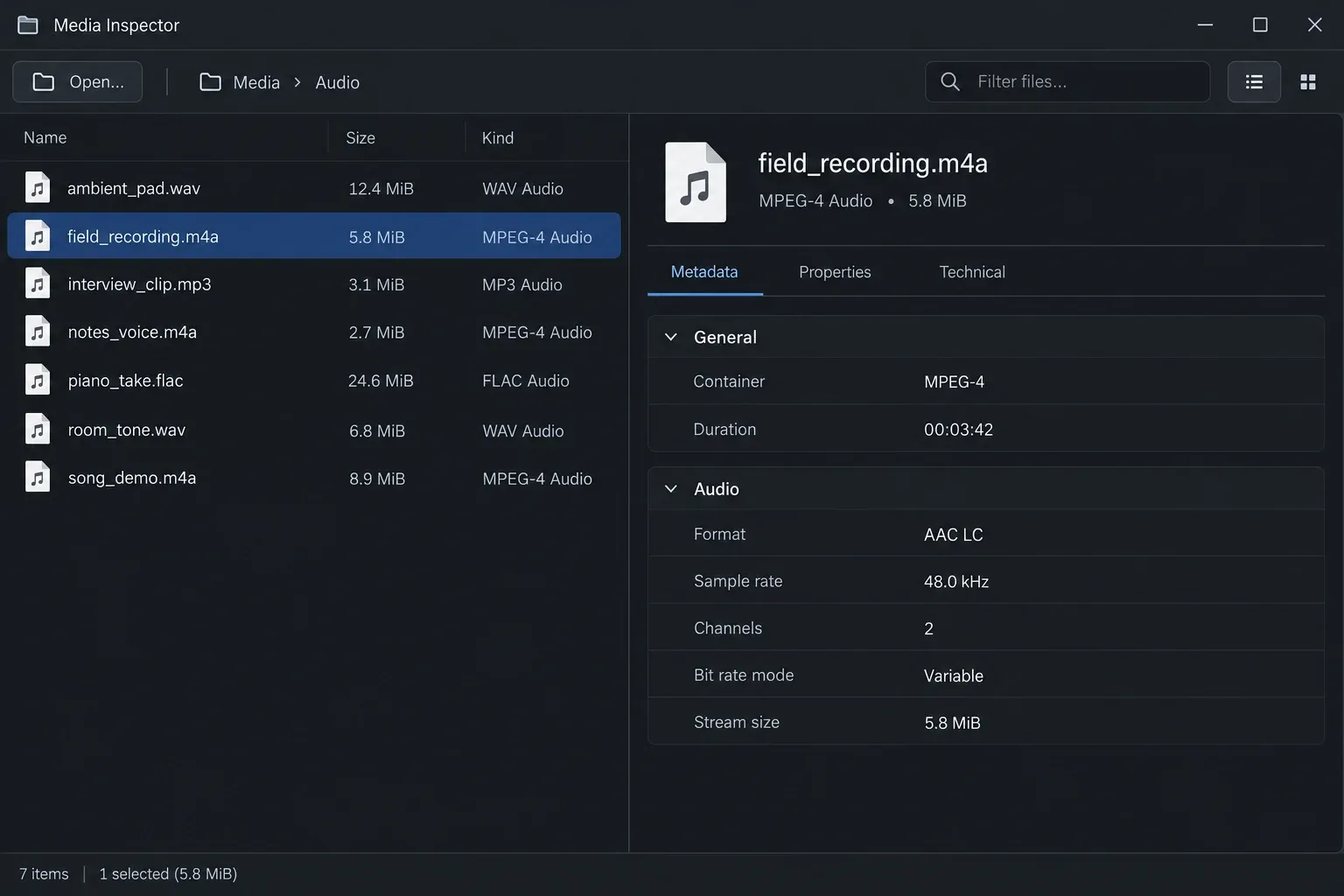This screenshot has width=1344, height=896.
Task: Sort files by the Size column
Action: pyautogui.click(x=360, y=137)
